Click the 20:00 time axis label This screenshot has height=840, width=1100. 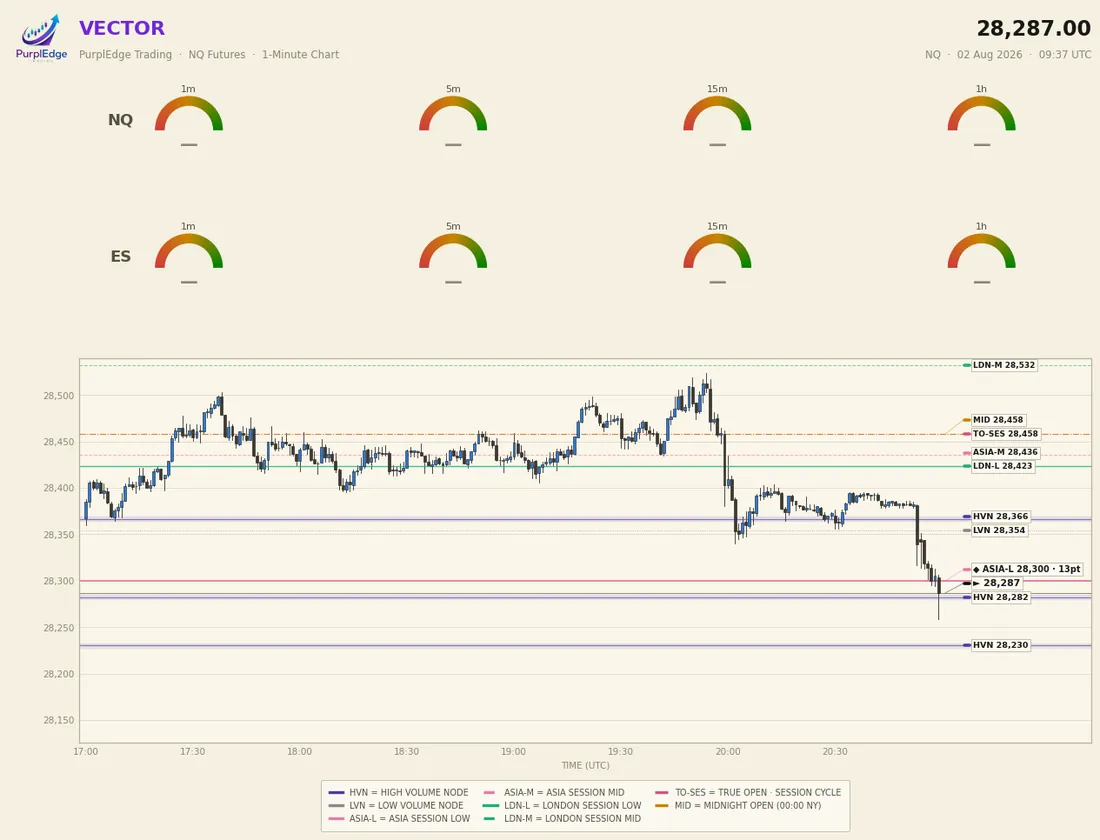727,752
